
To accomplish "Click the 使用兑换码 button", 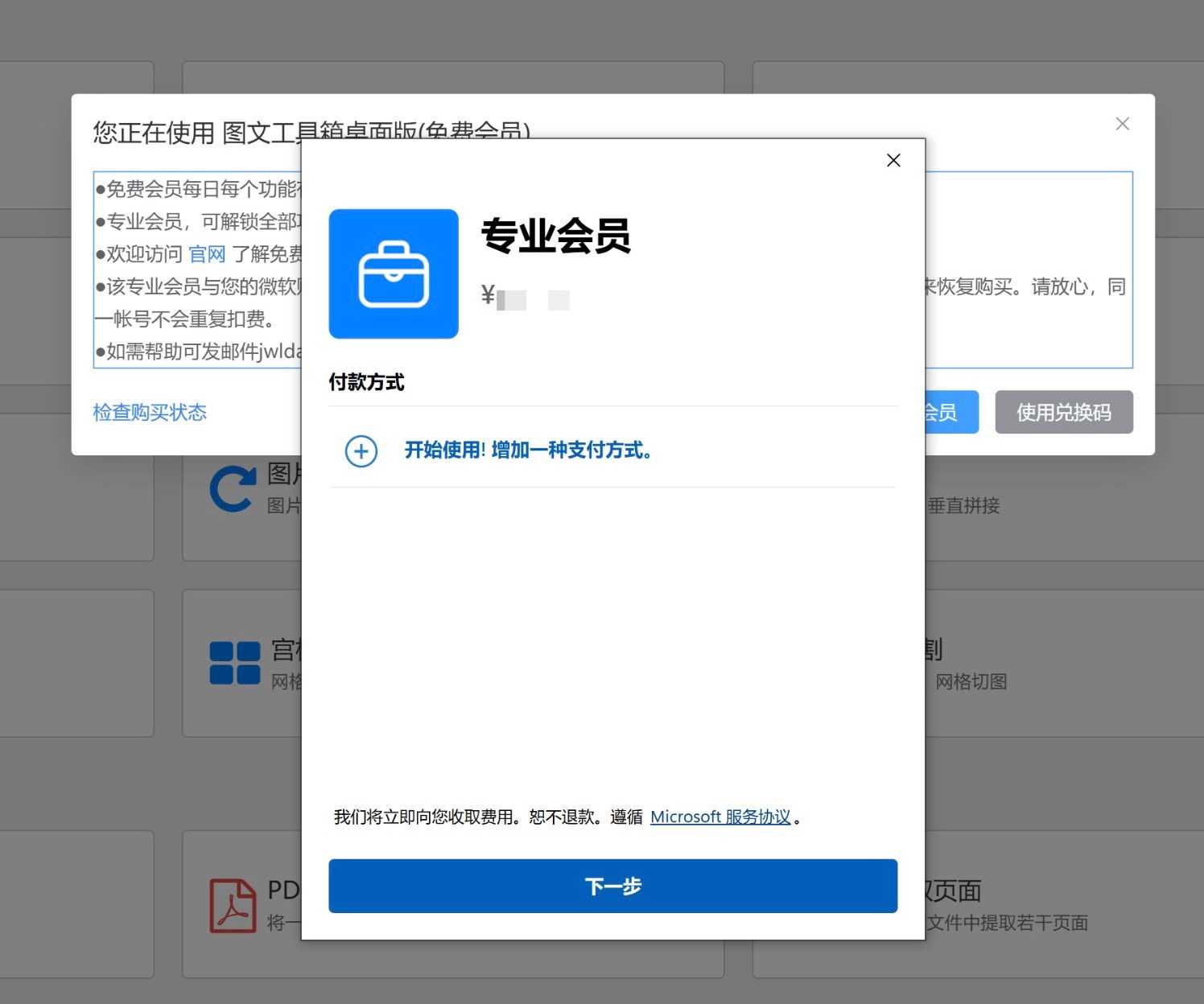I will click(x=1063, y=413).
